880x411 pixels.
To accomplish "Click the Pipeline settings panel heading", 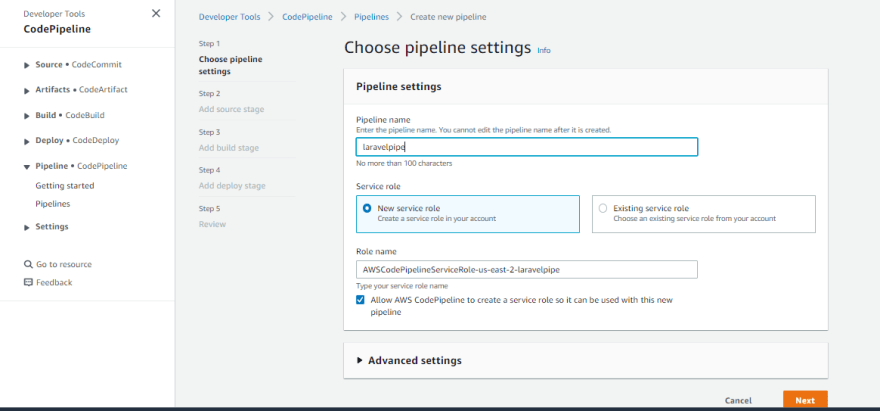I will (x=399, y=86).
